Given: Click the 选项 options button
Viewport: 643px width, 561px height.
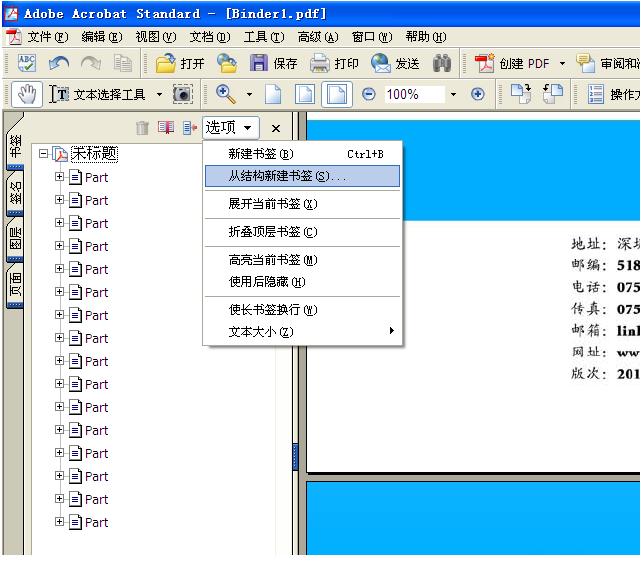Looking at the screenshot, I should coord(229,128).
